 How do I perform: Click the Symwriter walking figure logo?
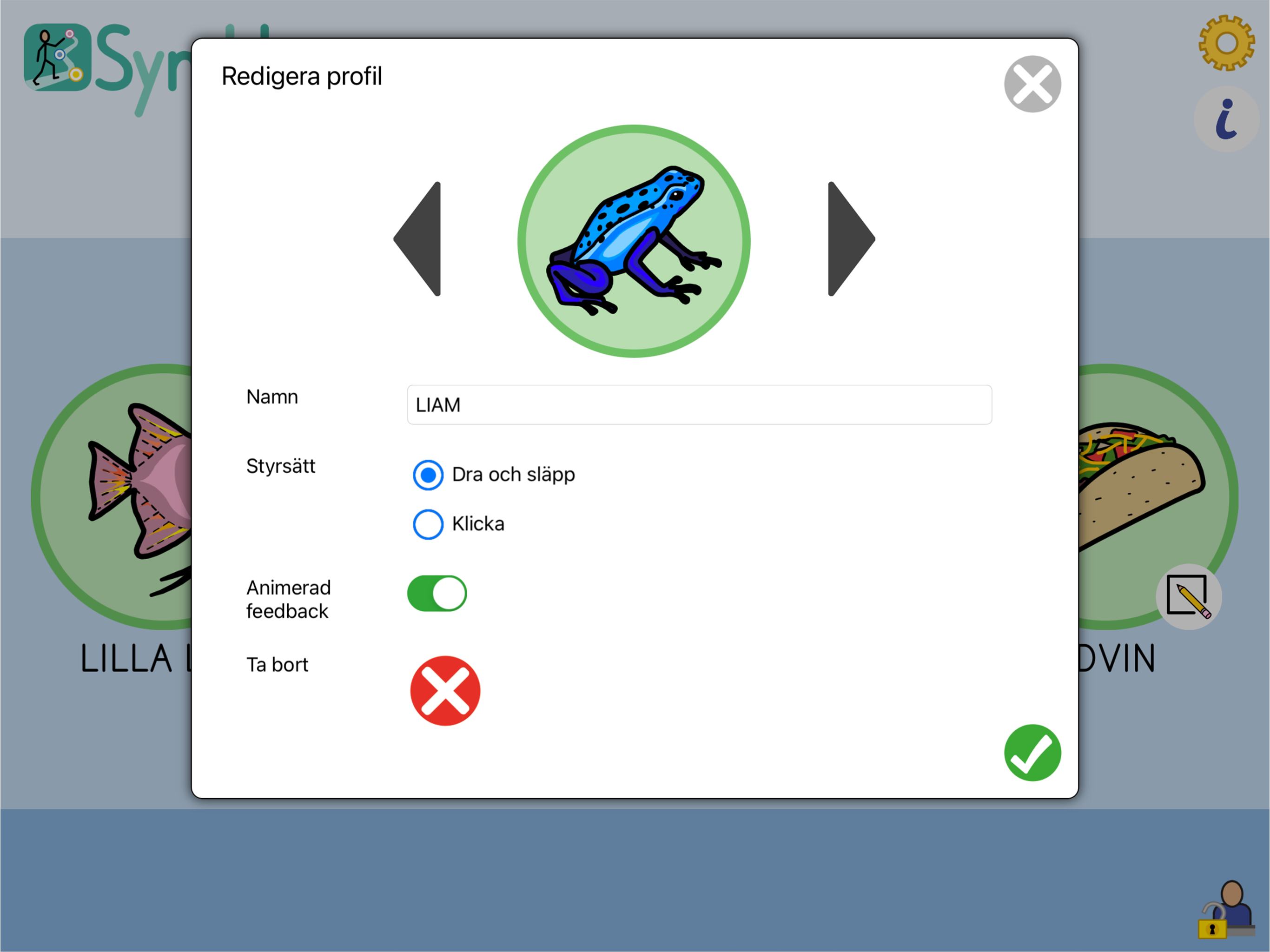coord(58,58)
